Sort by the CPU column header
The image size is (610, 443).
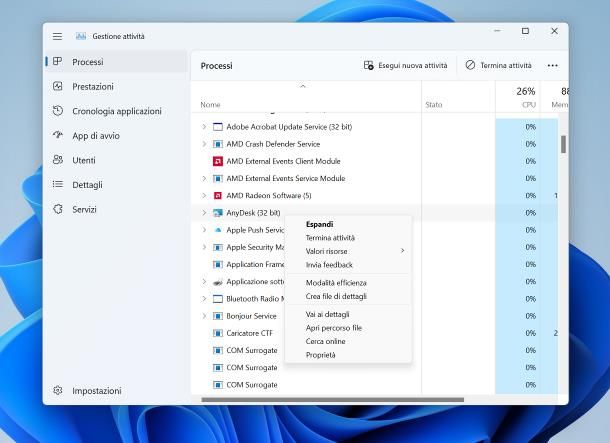(x=529, y=105)
